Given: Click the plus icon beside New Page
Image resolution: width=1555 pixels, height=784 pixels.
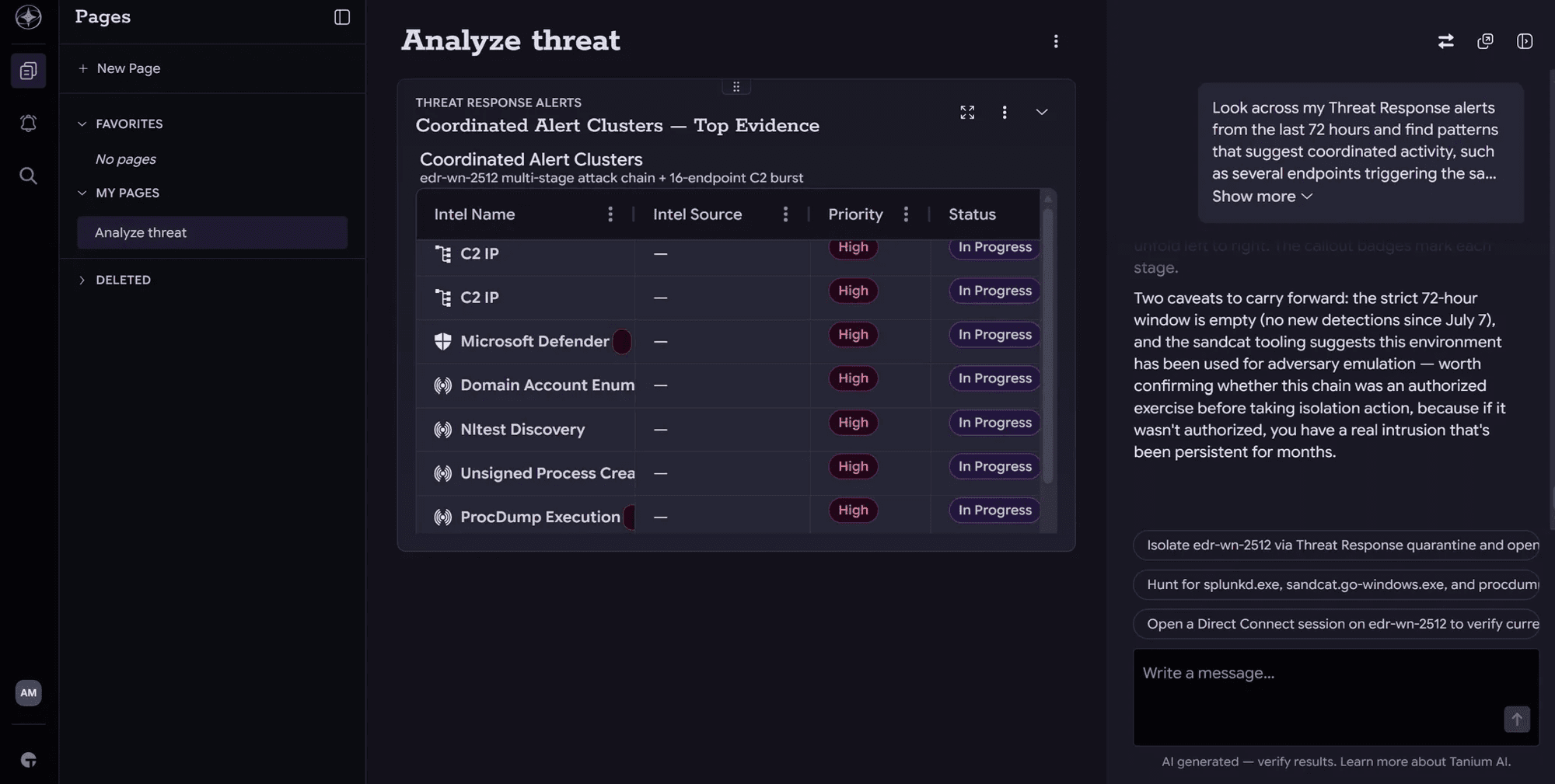Looking at the screenshot, I should (83, 68).
